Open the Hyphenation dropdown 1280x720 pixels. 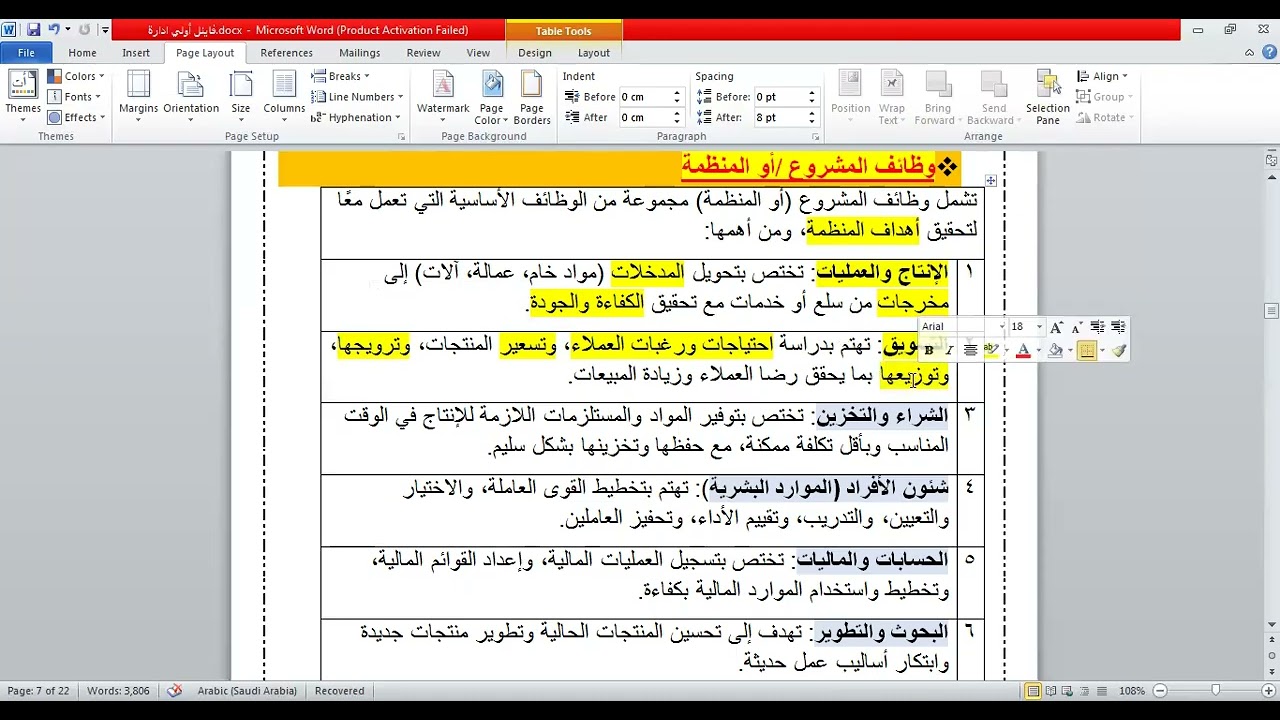click(355, 117)
